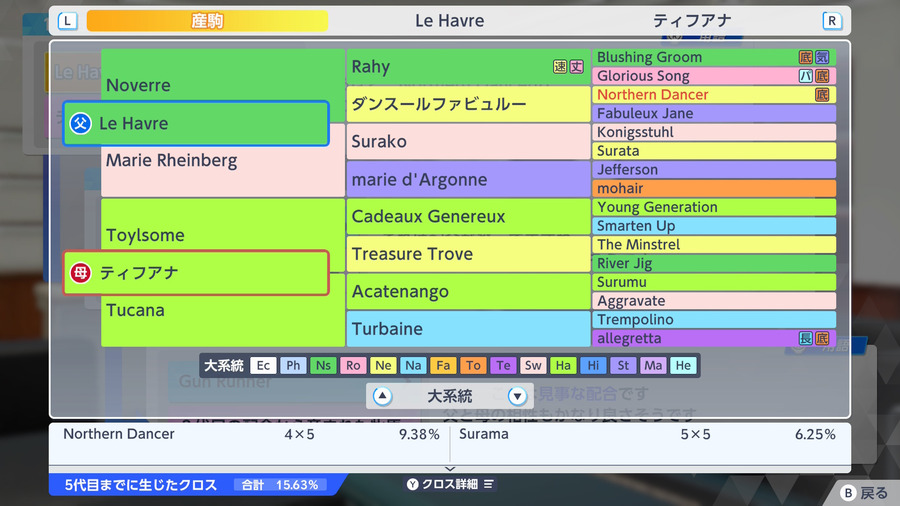Select Fabuleux Jane ancestor row
This screenshot has height=506, width=900.
[x=714, y=114]
